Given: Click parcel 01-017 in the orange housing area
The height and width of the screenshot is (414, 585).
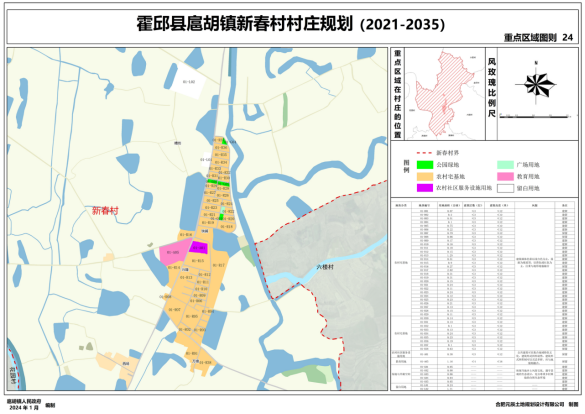Looking at the screenshot, I should click(219, 266).
